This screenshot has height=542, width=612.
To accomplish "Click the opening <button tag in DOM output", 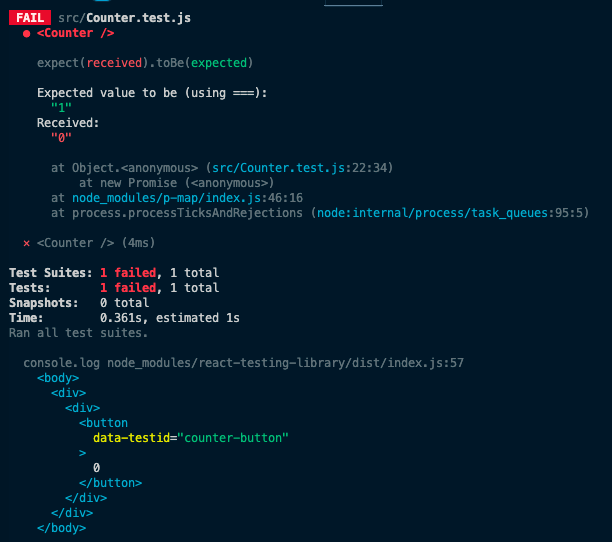I will point(104,423).
